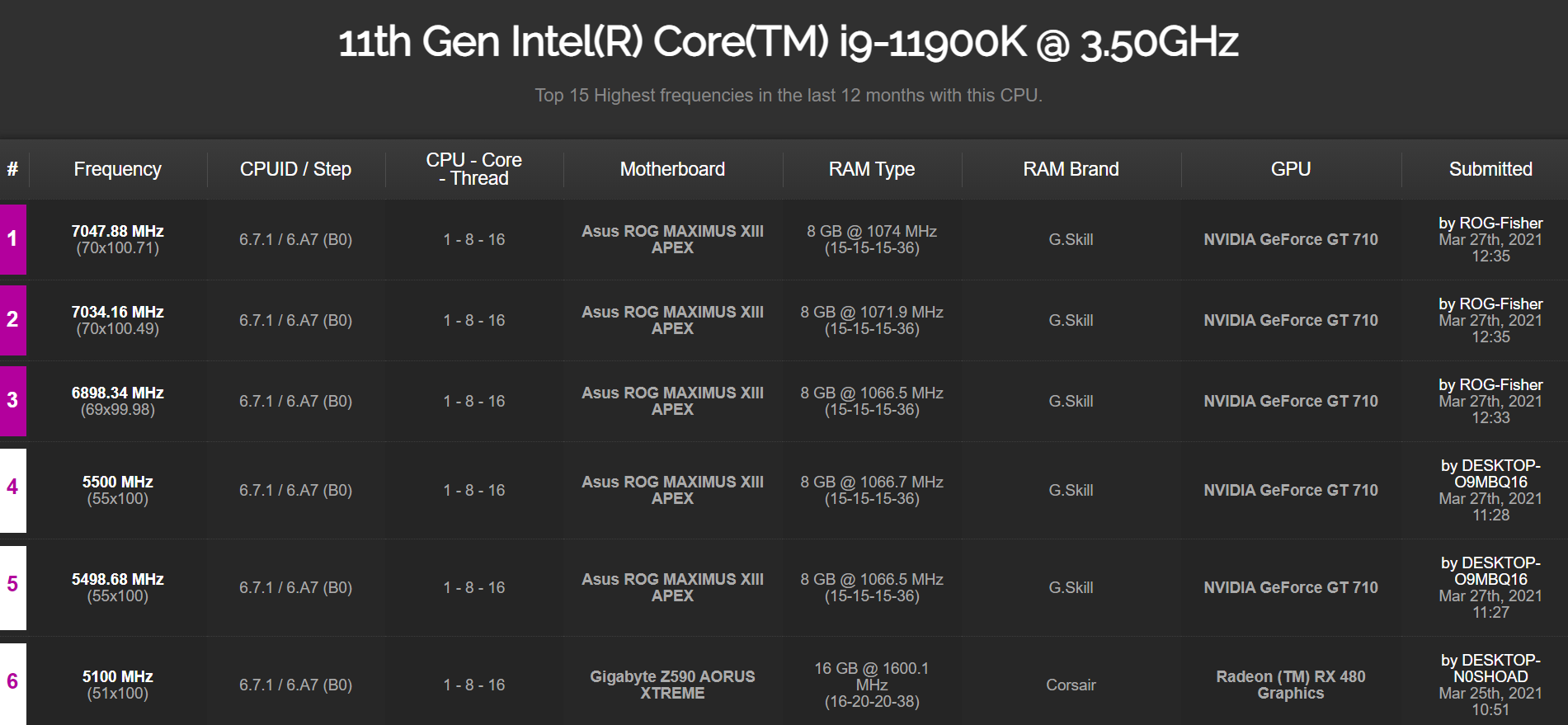
Task: View the 5498.68 MHz submission
Action: click(117, 580)
